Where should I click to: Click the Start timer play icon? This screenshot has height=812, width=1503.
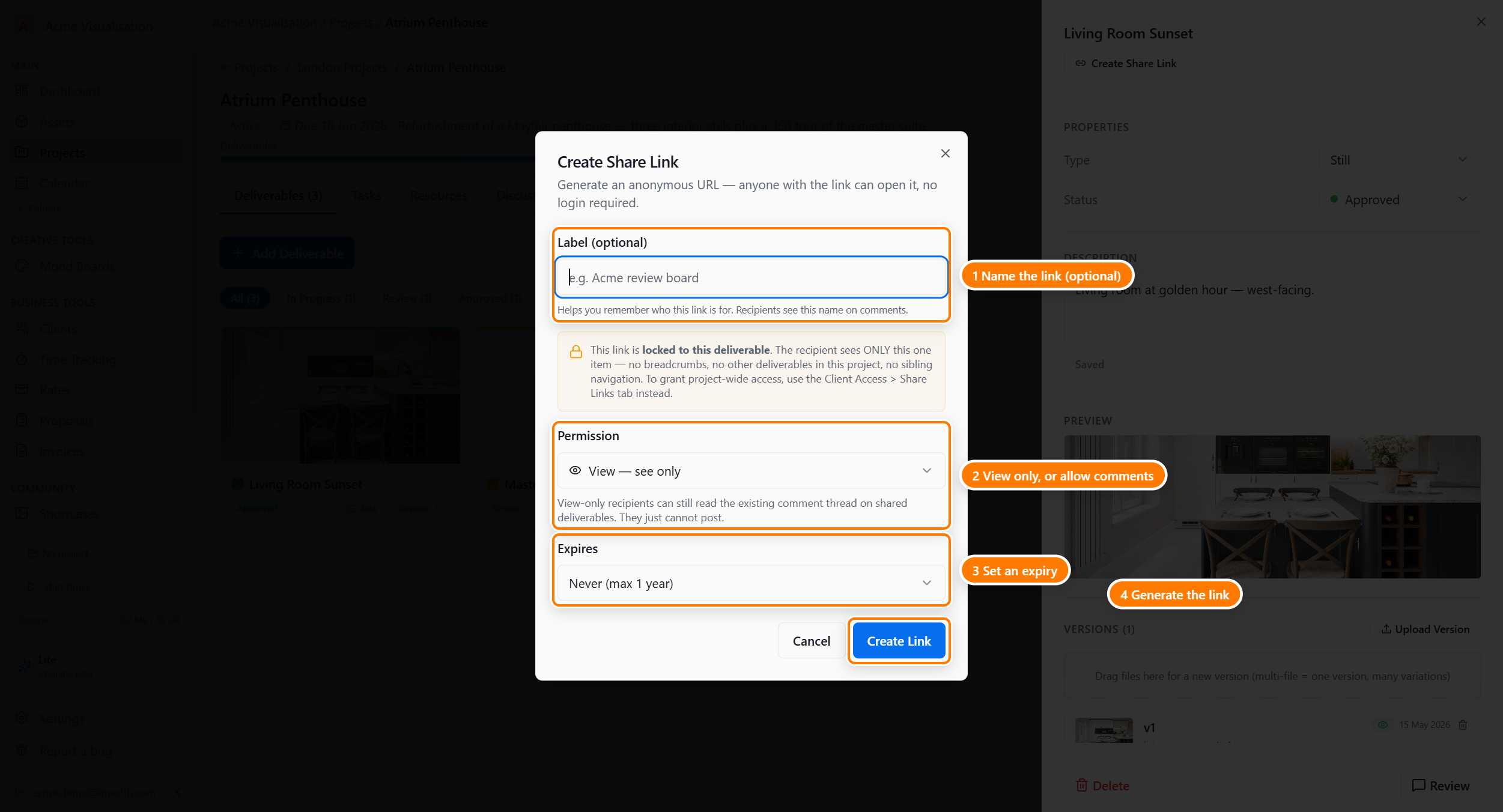31,587
